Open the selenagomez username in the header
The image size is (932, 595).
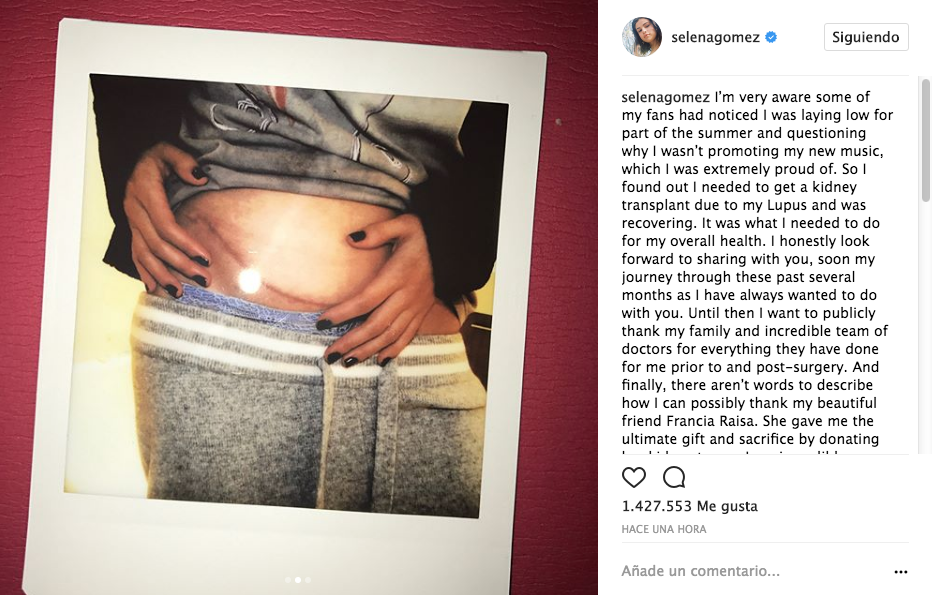[x=715, y=37]
